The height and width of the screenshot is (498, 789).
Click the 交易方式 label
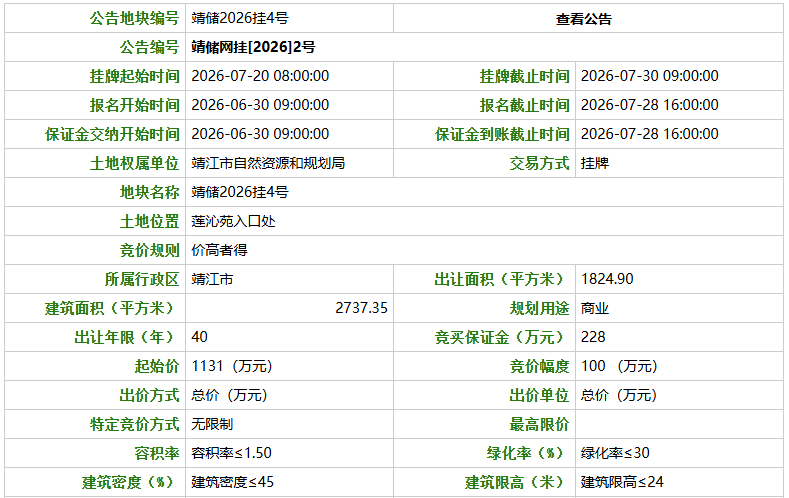pyautogui.click(x=539, y=163)
